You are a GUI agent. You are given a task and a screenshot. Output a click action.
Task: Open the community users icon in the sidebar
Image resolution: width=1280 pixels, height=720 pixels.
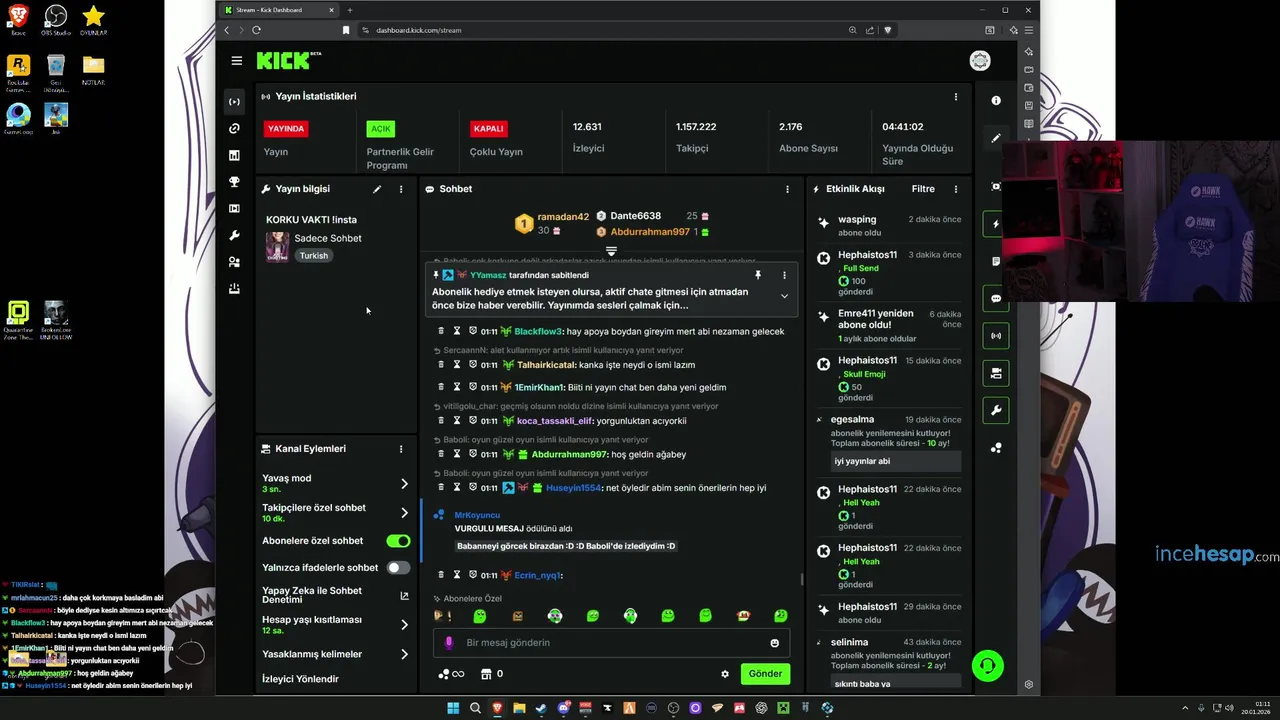point(234,262)
